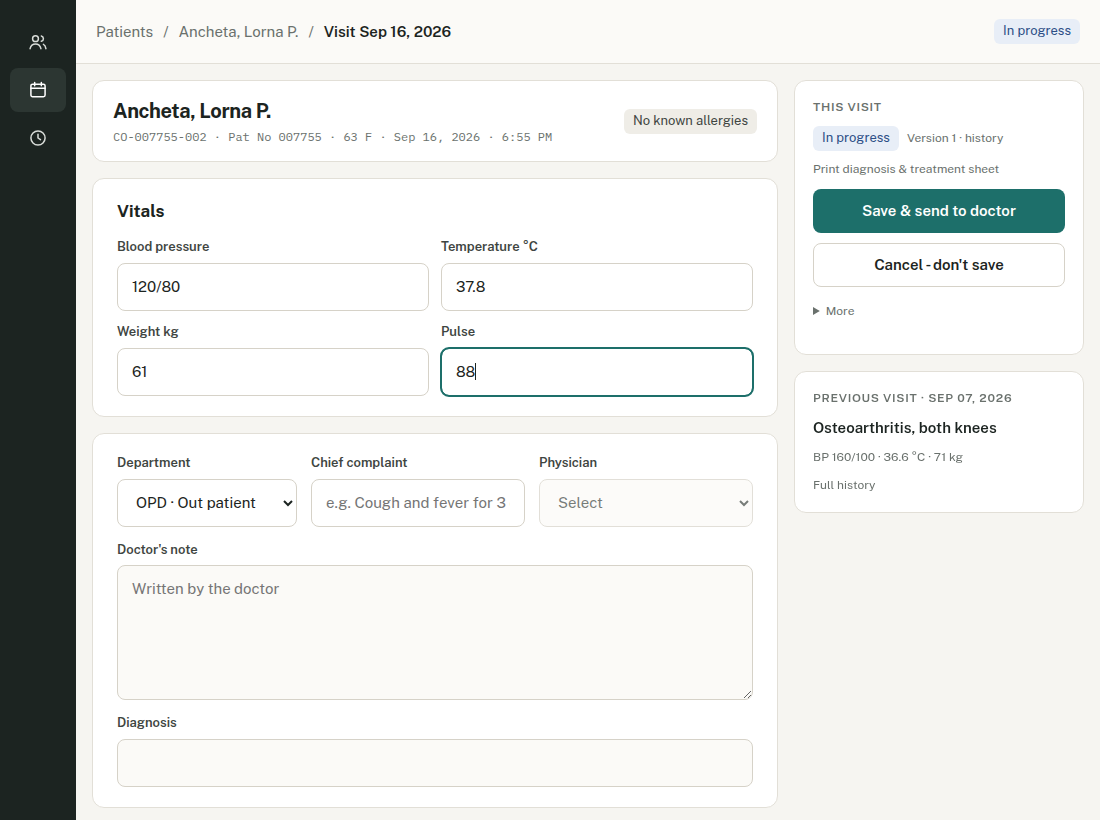
Task: Click In progress status in This Visit card
Action: pos(856,138)
